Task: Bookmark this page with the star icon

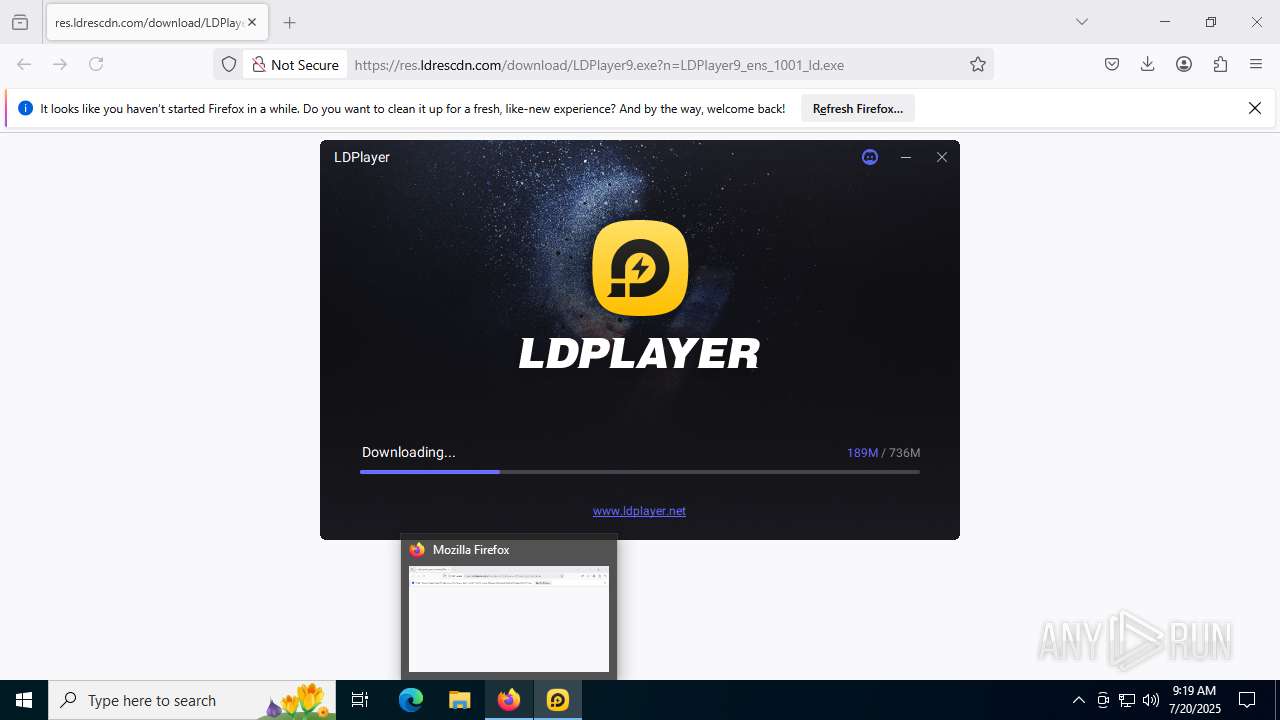Action: tap(978, 65)
